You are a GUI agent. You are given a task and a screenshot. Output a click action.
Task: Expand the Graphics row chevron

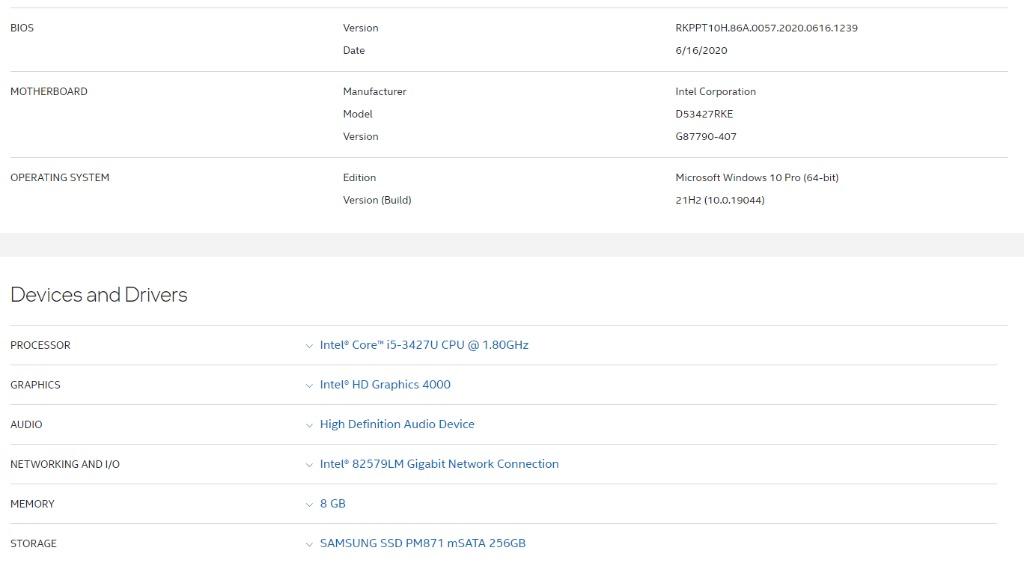pos(309,386)
